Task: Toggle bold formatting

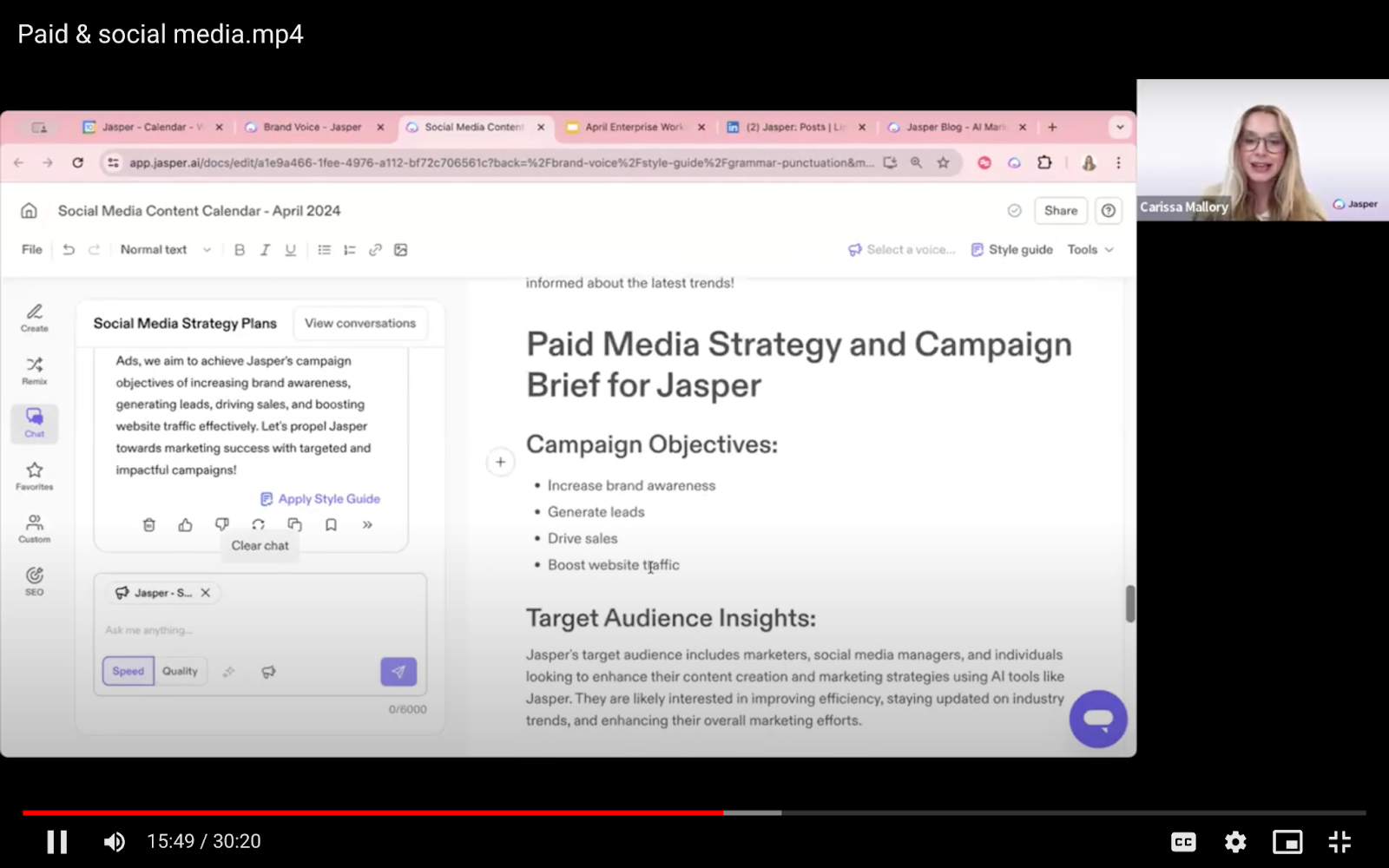Action: [x=240, y=250]
